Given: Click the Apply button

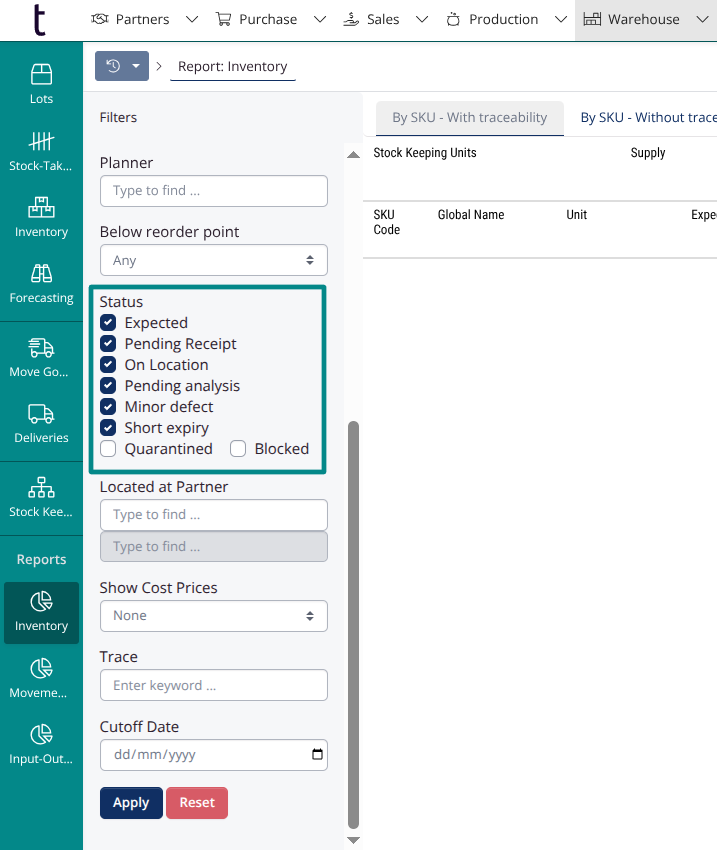Looking at the screenshot, I should coord(131,803).
